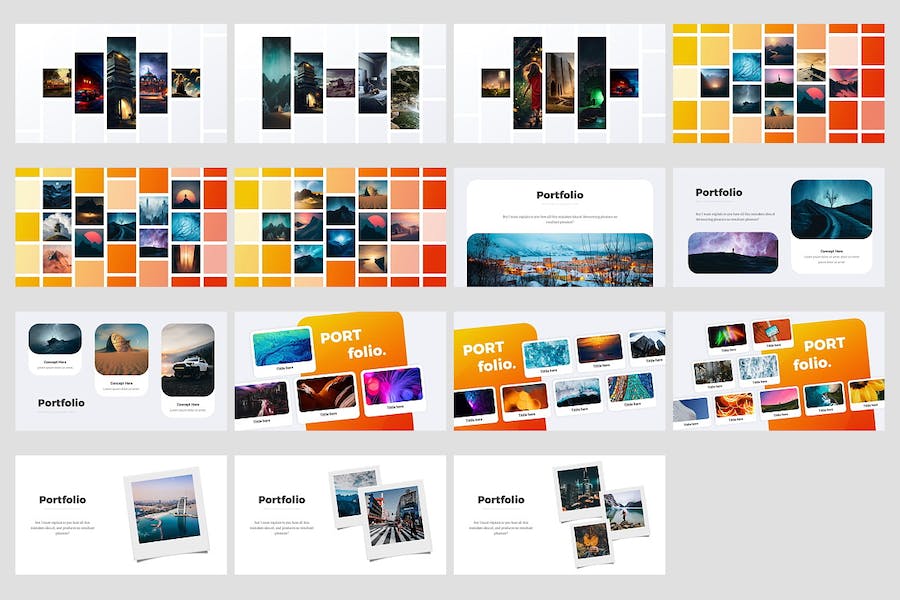Select the slide with Dubai polaroid photo

coord(121,515)
